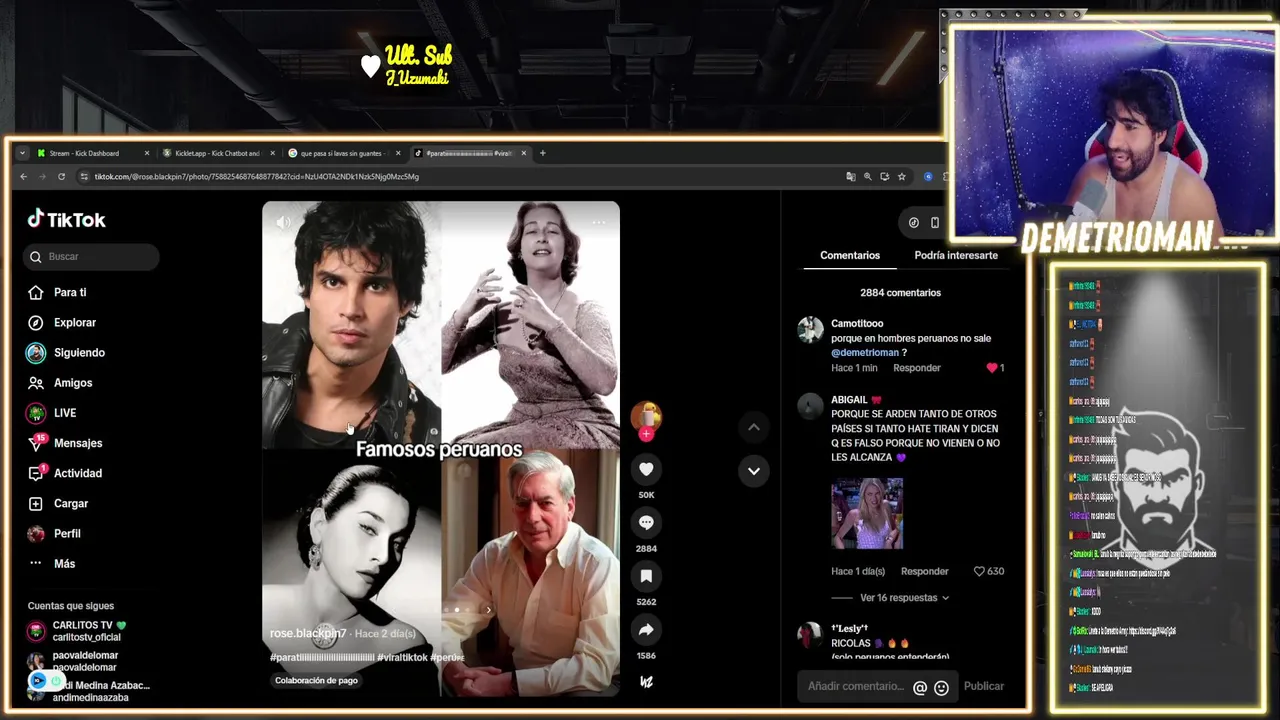Click the browser profile avatar icon

click(928, 177)
